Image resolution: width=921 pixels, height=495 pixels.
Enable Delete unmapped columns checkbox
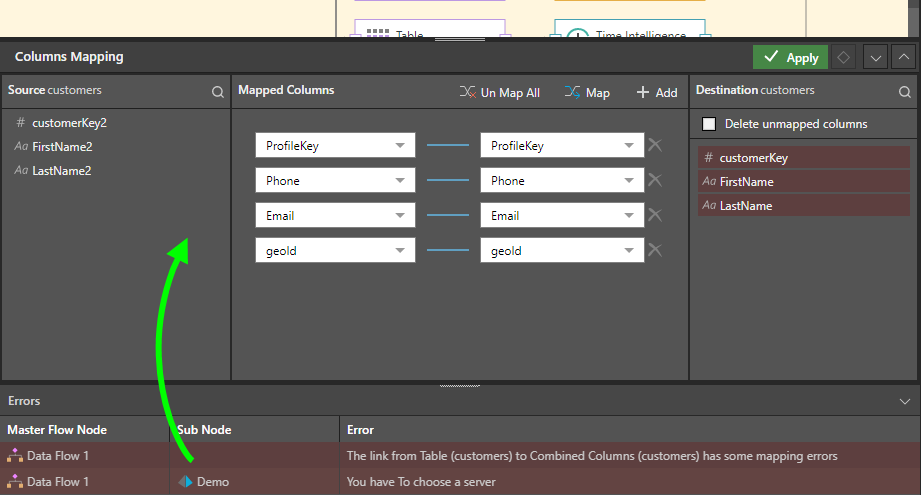click(709, 124)
